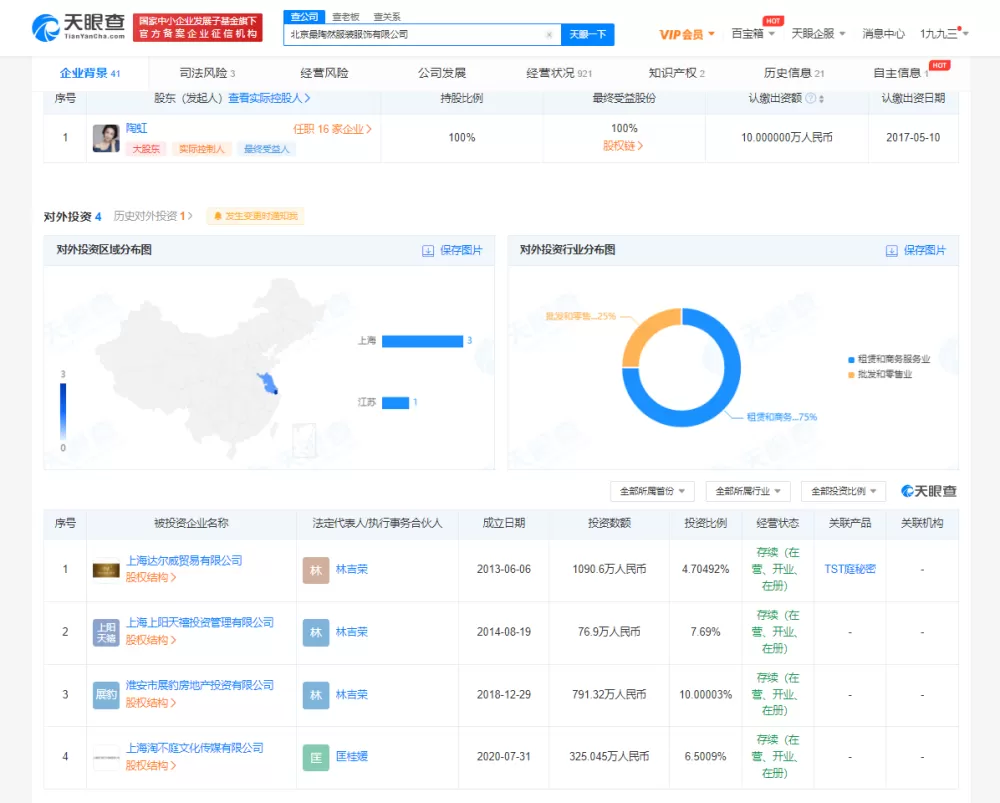Open 上海上阳天德投资管理有限公司 link
1000x803 pixels.
200,623
